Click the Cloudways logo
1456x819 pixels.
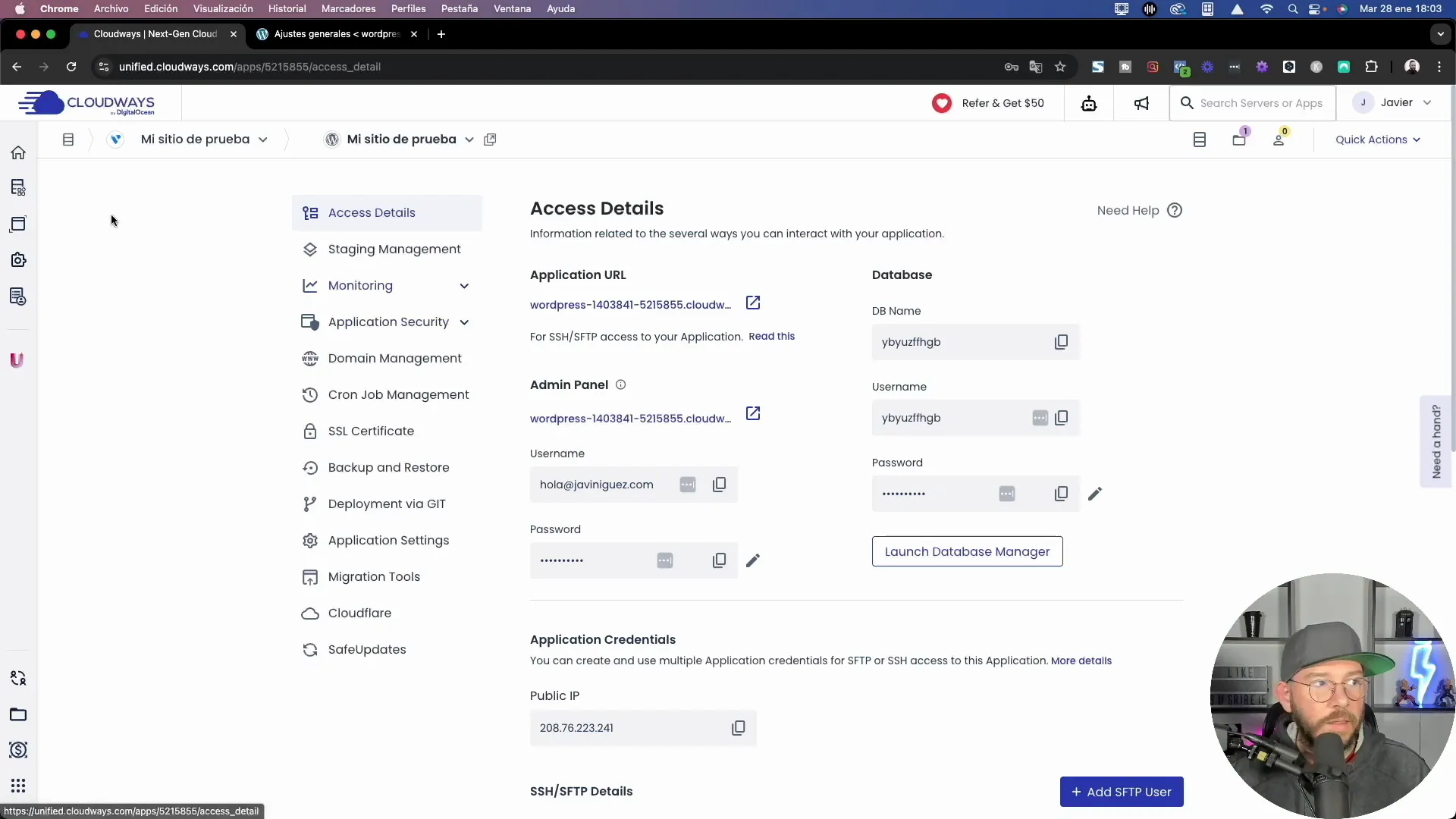pyautogui.click(x=86, y=103)
